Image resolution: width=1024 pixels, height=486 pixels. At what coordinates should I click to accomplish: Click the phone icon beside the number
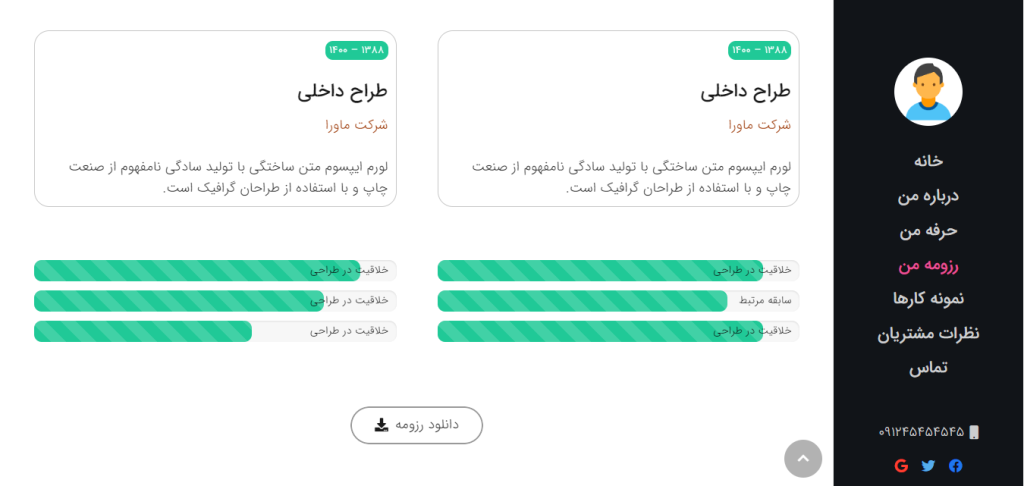tap(974, 432)
